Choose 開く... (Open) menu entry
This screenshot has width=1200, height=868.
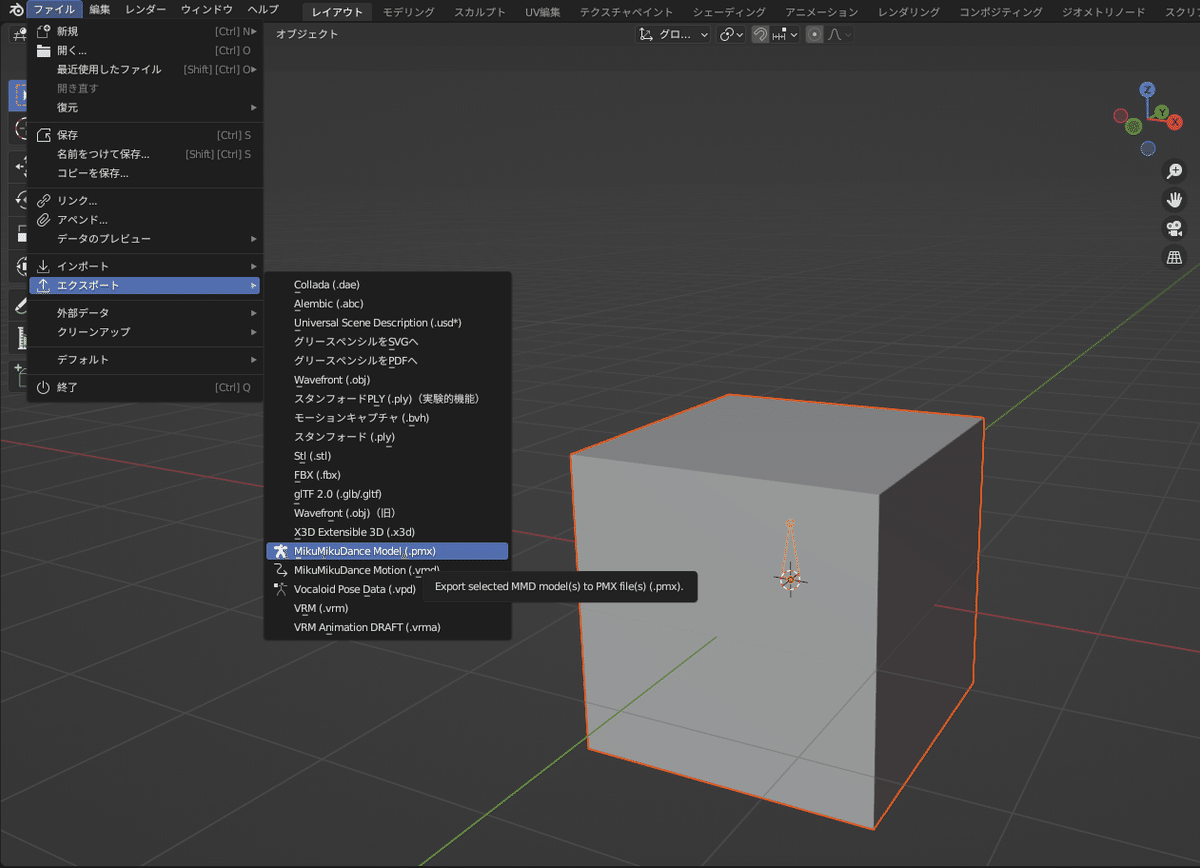pyautogui.click(x=145, y=50)
